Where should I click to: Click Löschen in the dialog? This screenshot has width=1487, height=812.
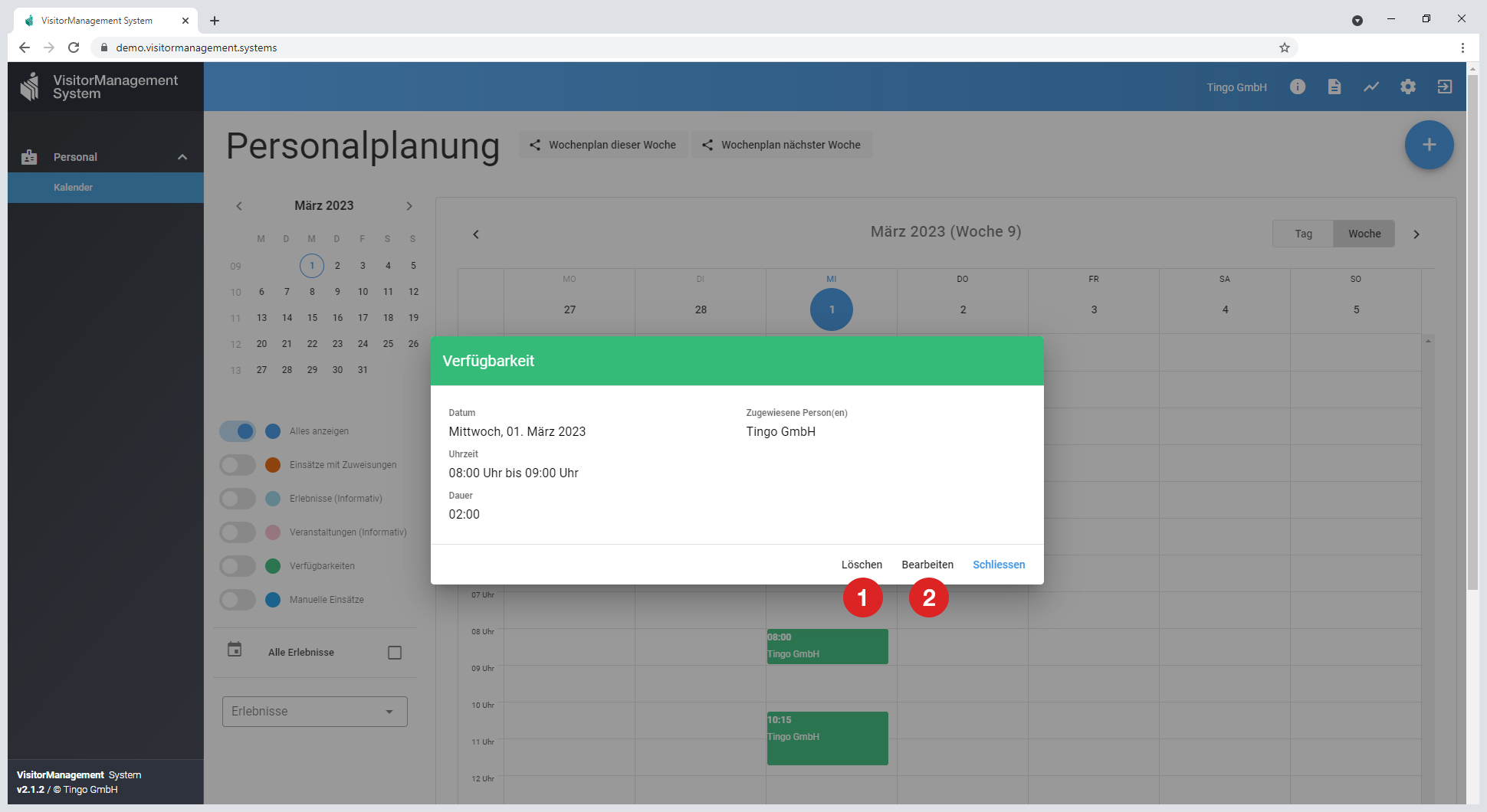point(862,565)
